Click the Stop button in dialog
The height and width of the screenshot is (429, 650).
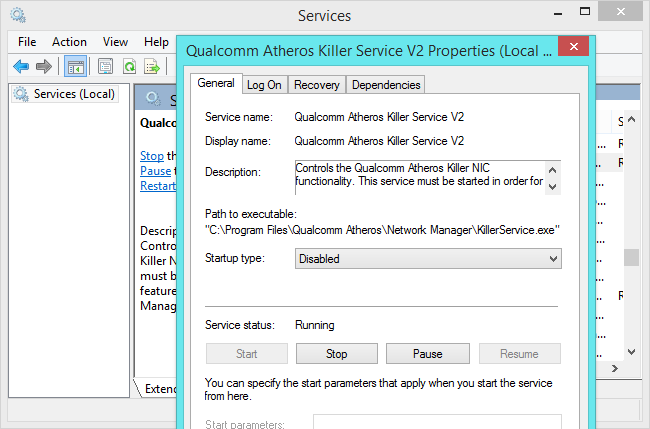click(337, 354)
